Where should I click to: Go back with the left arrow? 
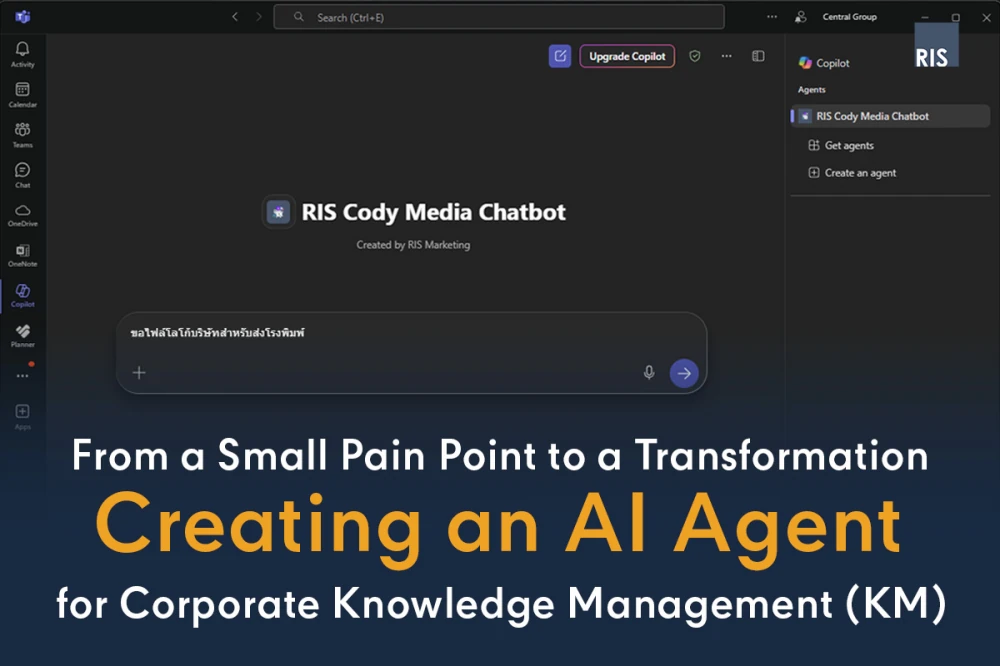pos(235,17)
